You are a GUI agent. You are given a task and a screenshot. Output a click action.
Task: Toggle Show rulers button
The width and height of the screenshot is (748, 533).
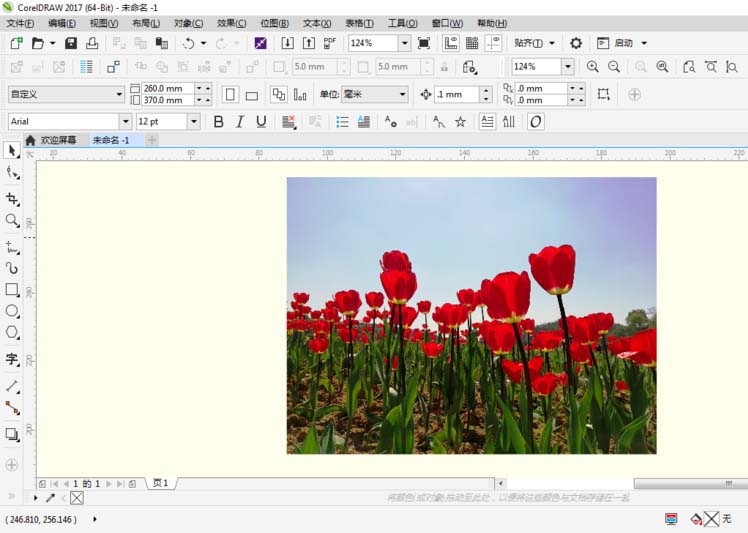tap(451, 43)
